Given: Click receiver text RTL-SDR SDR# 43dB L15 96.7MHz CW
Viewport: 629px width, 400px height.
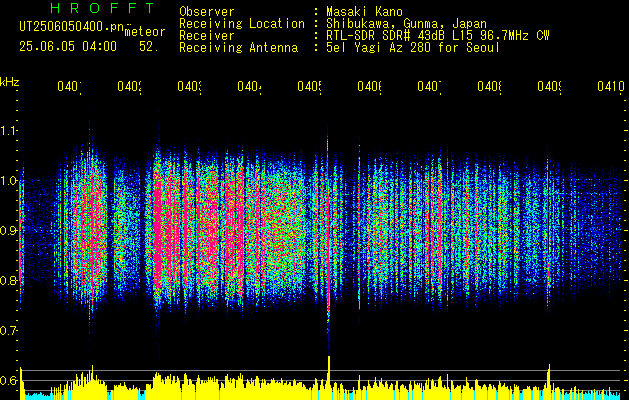Looking at the screenshot, I should tap(438, 36).
